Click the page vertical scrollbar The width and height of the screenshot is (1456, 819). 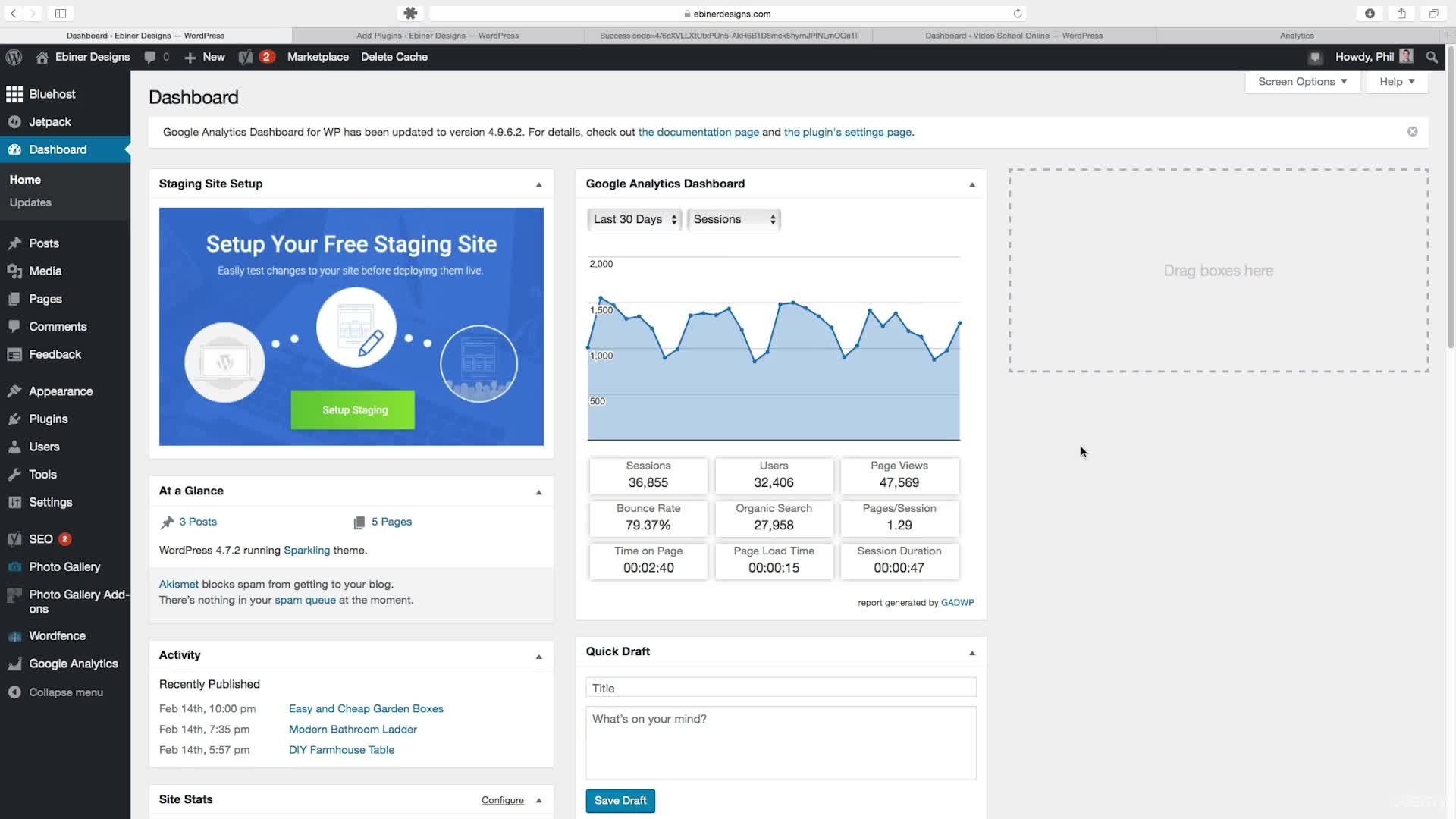point(1451,197)
